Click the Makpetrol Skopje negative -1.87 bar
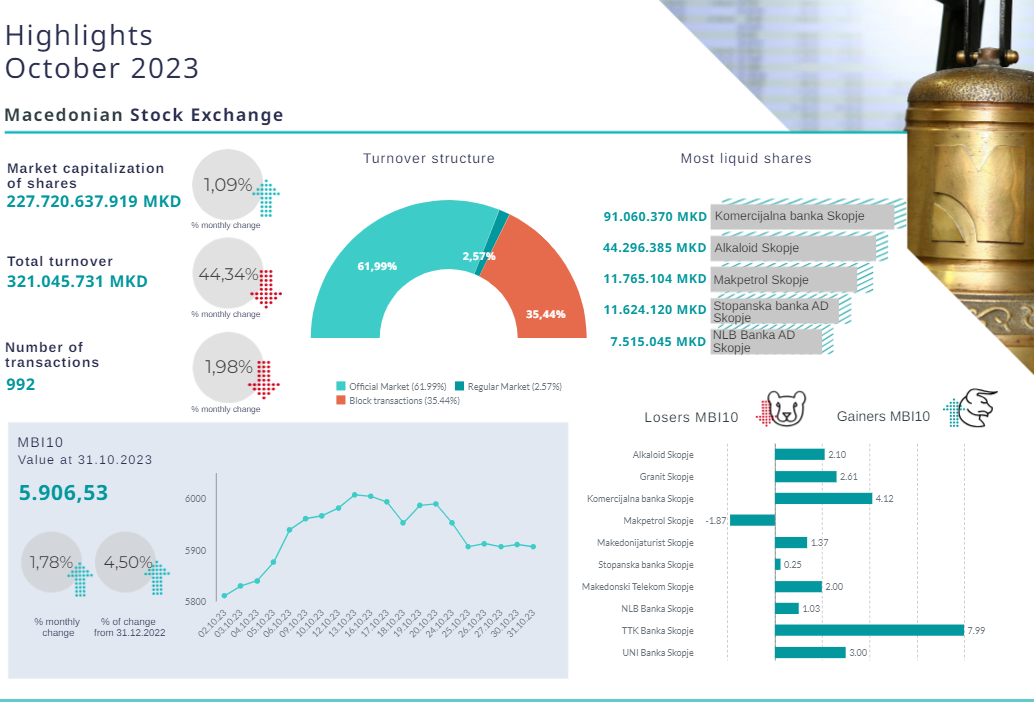This screenshot has height=702, width=1034. click(x=753, y=520)
